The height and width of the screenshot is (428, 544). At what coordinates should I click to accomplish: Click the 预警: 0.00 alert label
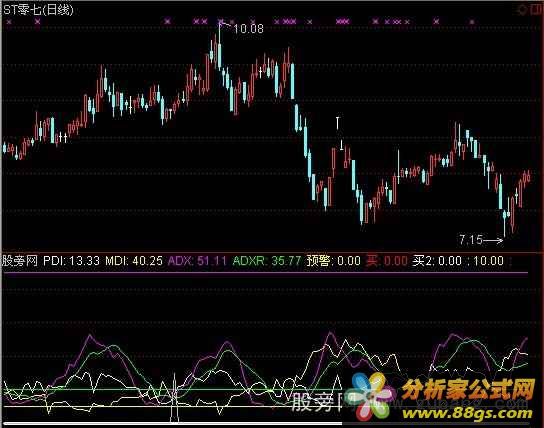point(333,260)
